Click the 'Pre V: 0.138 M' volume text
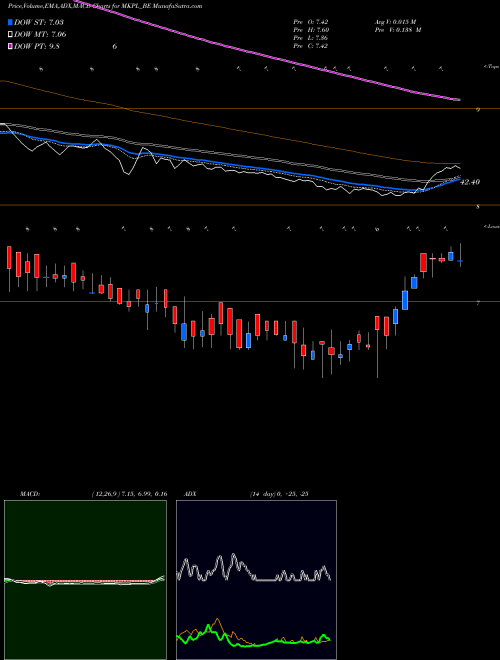The width and height of the screenshot is (500, 660). [398, 30]
